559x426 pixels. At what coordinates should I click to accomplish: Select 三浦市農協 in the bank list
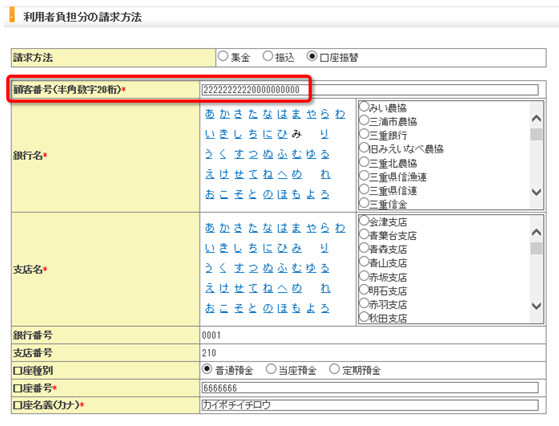pos(364,120)
